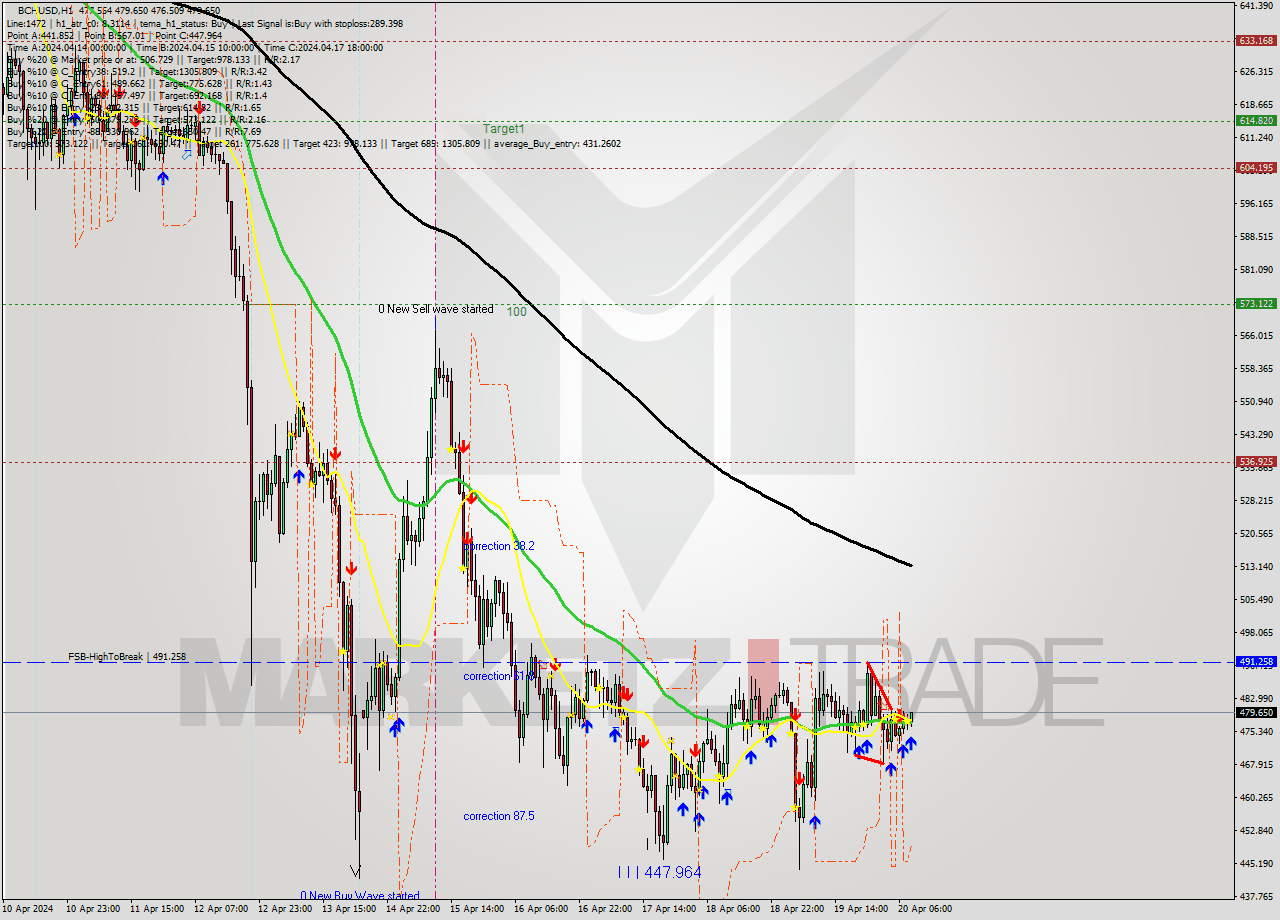This screenshot has width=1280, height=920.
Task: Click the red 604.195 price tag
Action: (1256, 168)
